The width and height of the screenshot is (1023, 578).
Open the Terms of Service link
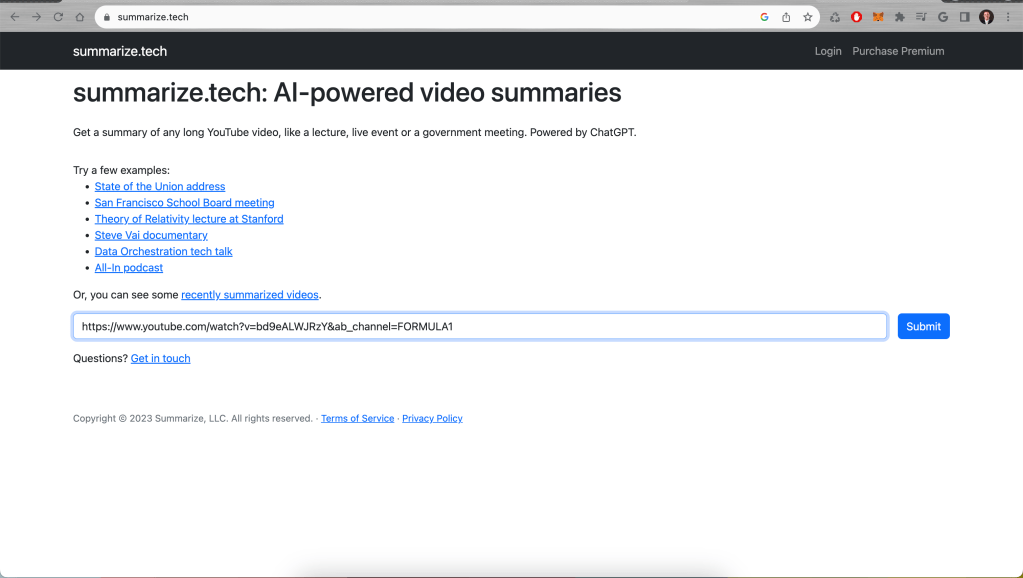coord(357,419)
